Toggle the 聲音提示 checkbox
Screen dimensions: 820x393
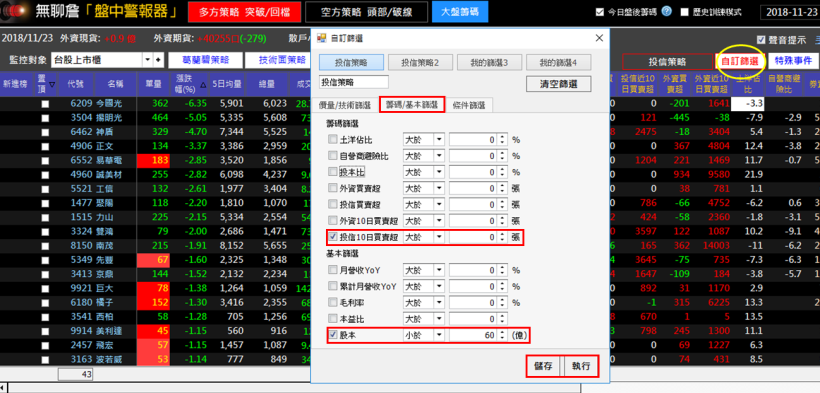point(761,40)
